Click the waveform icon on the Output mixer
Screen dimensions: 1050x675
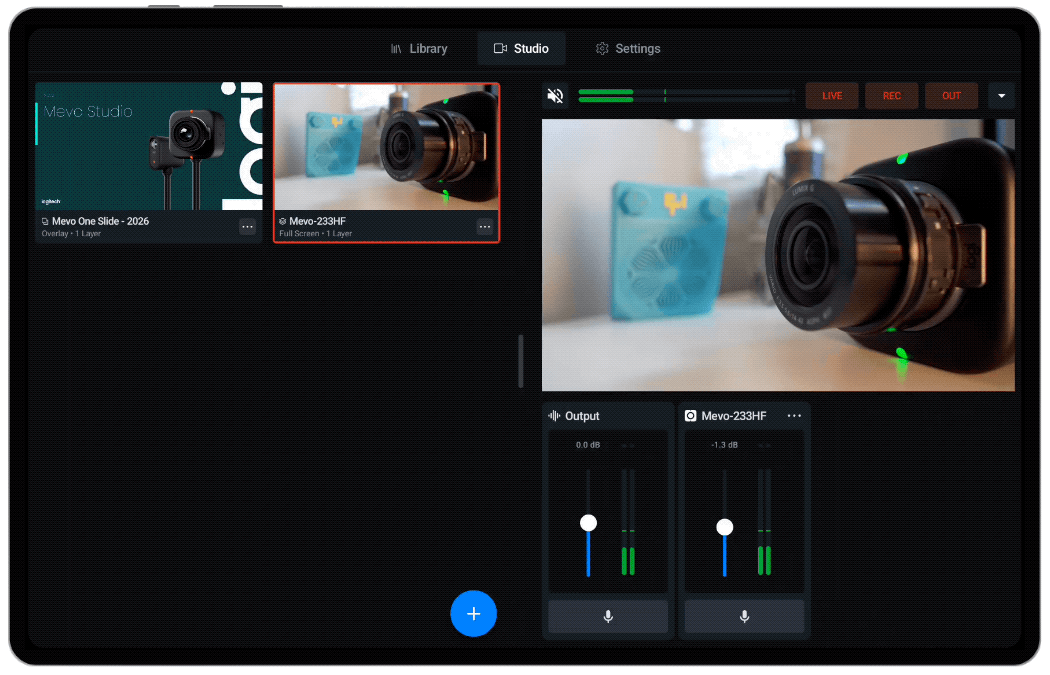tap(556, 415)
